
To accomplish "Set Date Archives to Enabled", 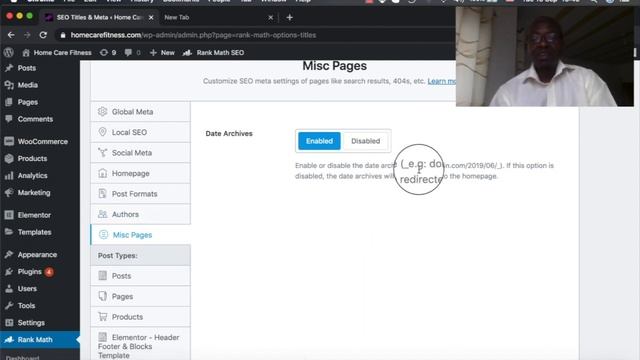I will [x=319, y=141].
